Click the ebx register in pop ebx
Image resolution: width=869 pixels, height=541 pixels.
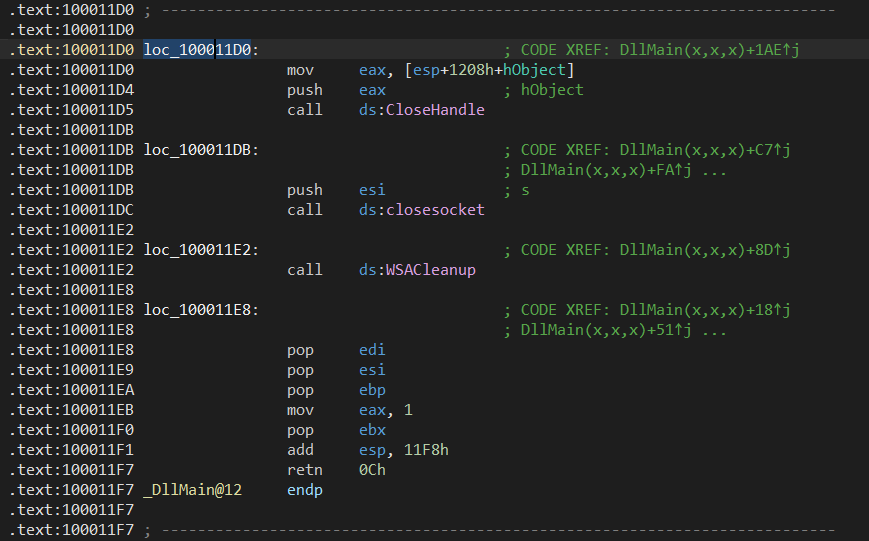tap(372, 430)
